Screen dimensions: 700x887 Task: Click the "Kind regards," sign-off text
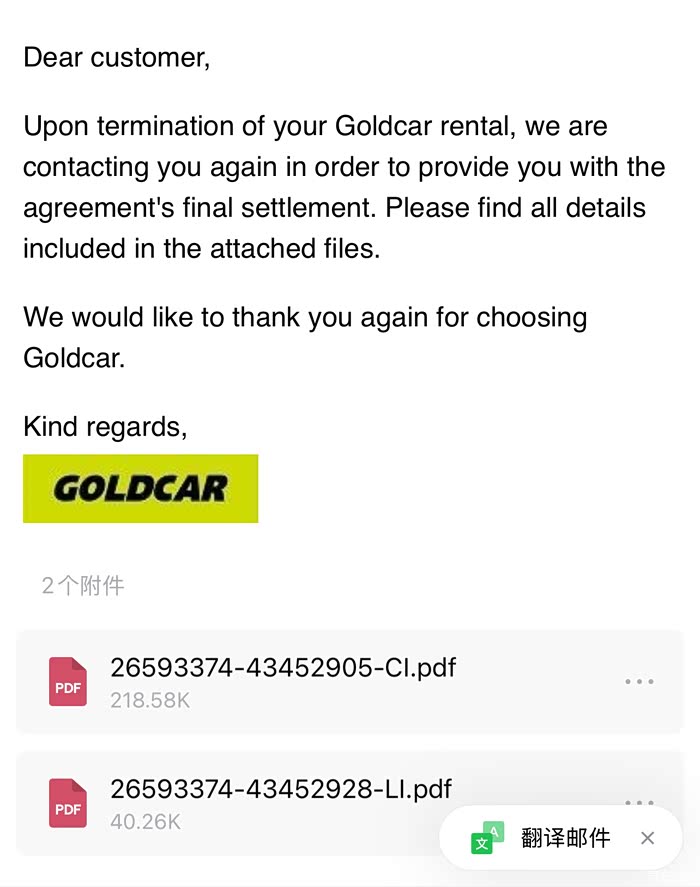click(x=105, y=427)
